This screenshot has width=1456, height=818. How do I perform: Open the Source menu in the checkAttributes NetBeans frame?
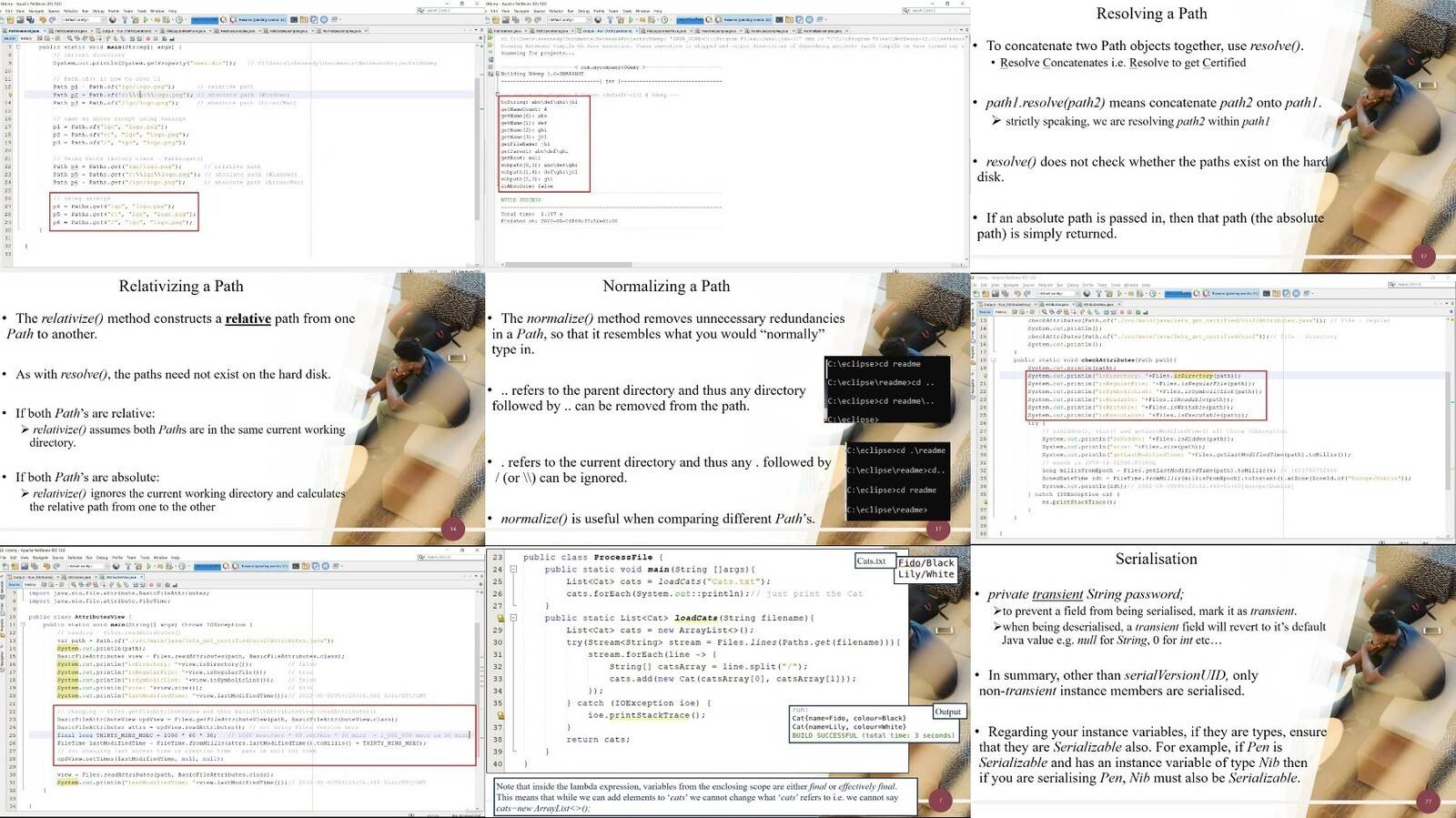(1029, 285)
